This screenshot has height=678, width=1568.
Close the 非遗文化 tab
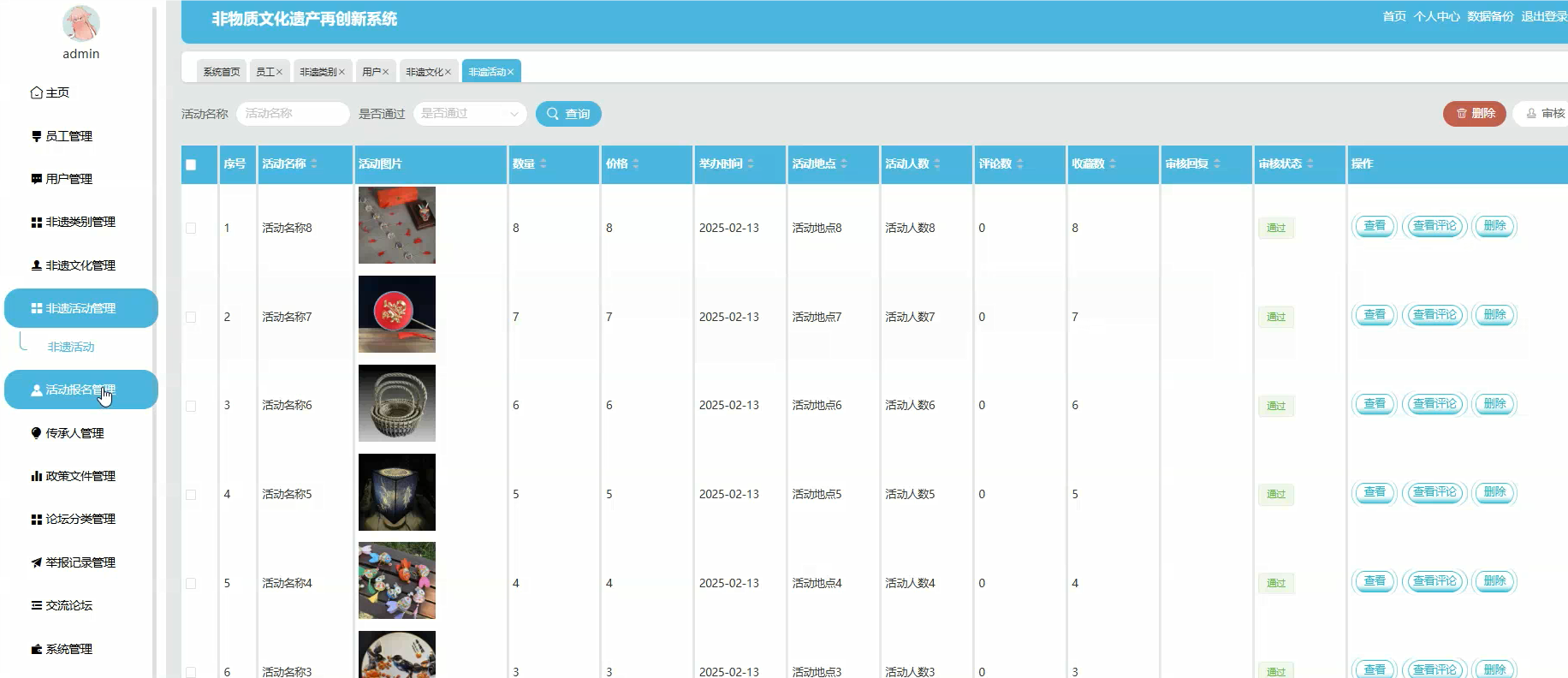448,72
